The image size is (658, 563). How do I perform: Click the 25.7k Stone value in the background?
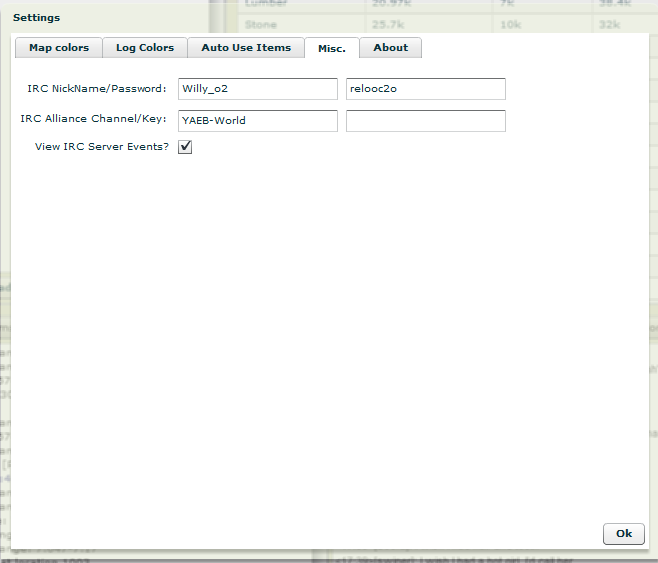click(x=387, y=24)
